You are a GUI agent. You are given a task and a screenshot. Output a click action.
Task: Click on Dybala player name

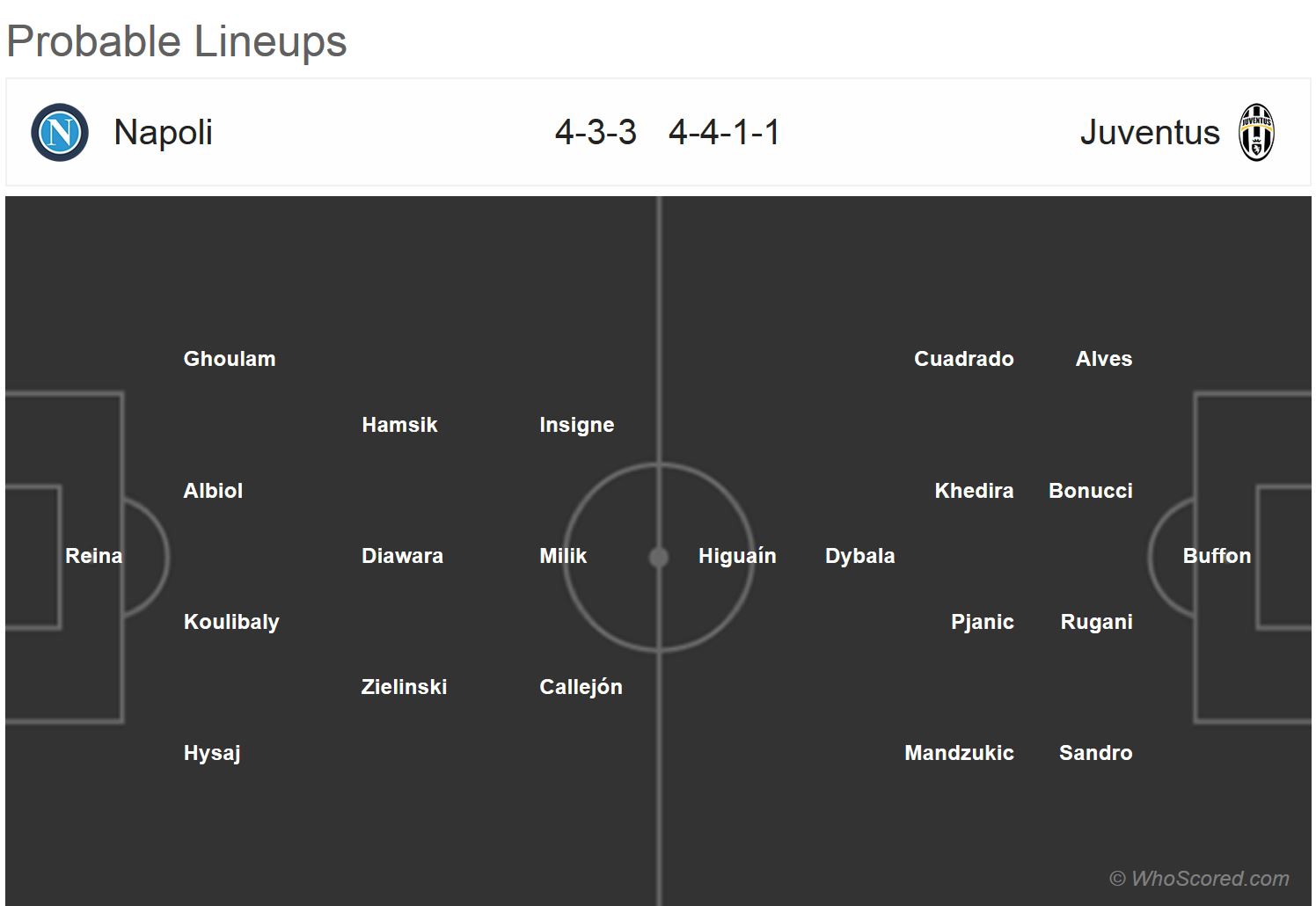click(859, 556)
